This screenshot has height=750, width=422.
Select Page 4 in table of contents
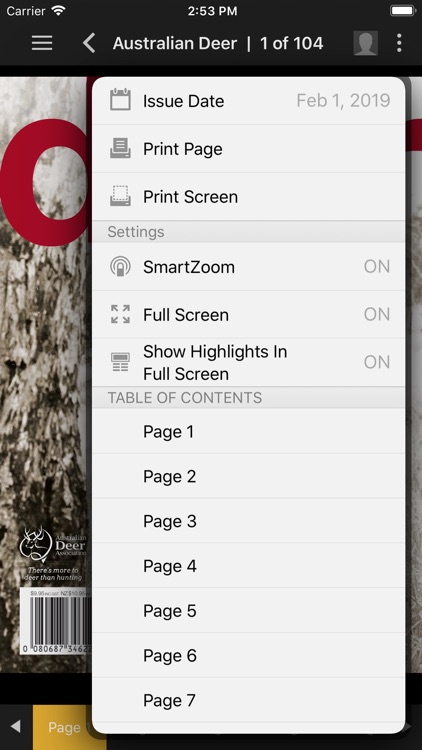[248, 566]
